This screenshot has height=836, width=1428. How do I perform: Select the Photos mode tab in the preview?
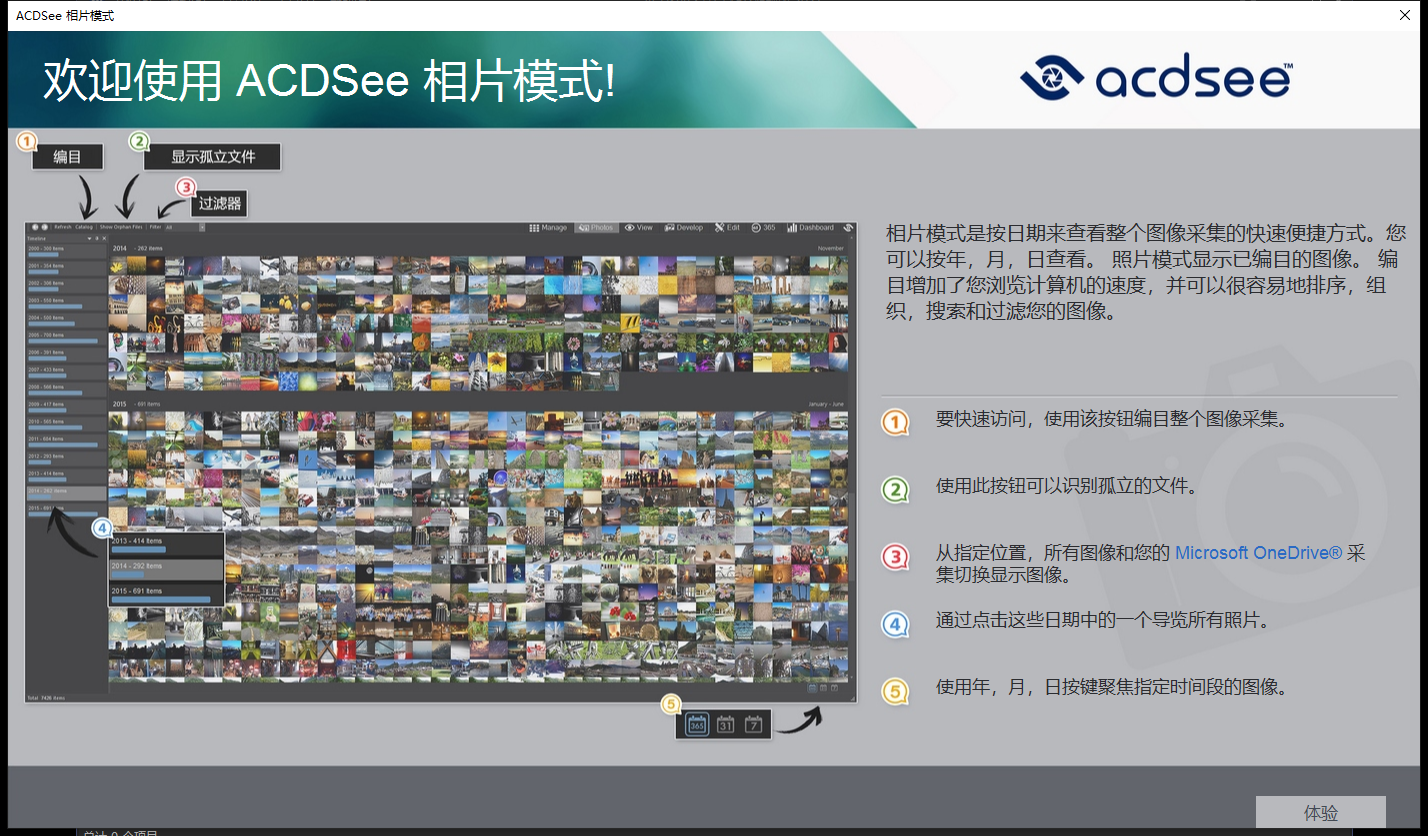tap(596, 227)
